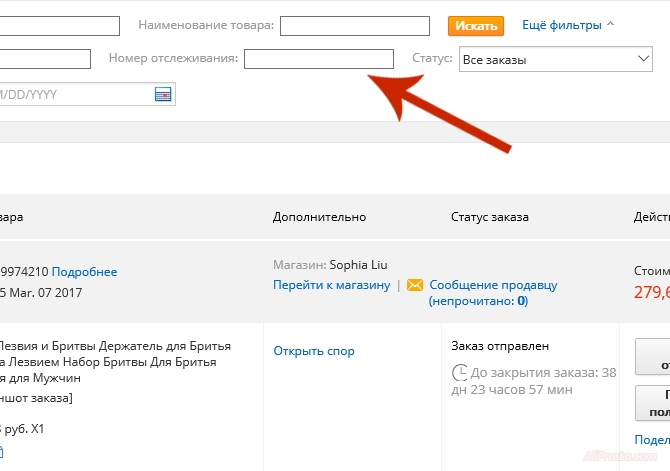Click the "Подел..." share link at right edge
Screen dimensions: 670x471
(x=652, y=441)
